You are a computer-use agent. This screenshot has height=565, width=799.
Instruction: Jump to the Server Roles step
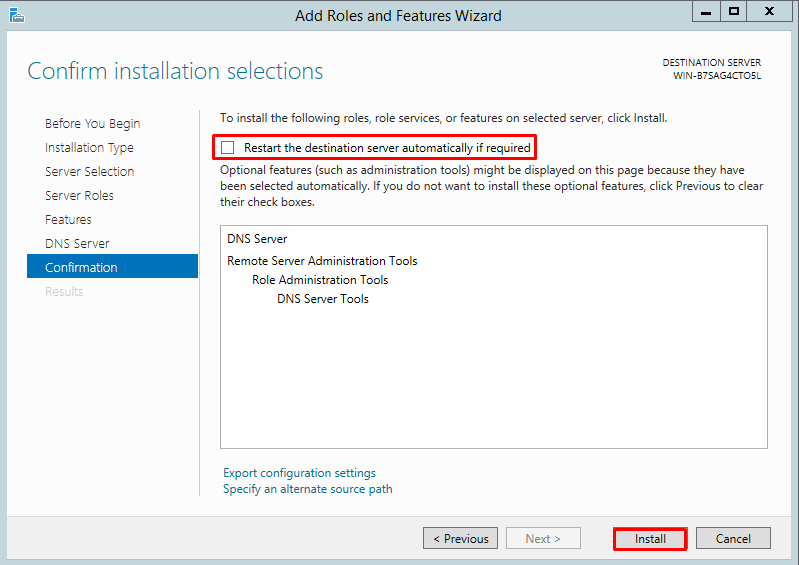79,196
